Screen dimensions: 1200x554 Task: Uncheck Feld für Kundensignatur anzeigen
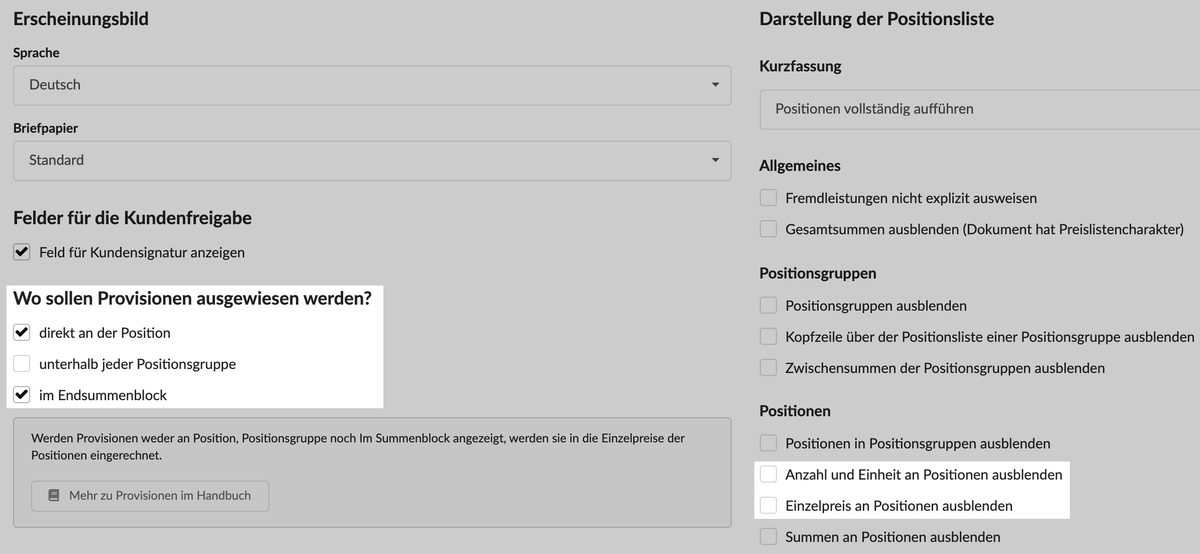click(22, 252)
